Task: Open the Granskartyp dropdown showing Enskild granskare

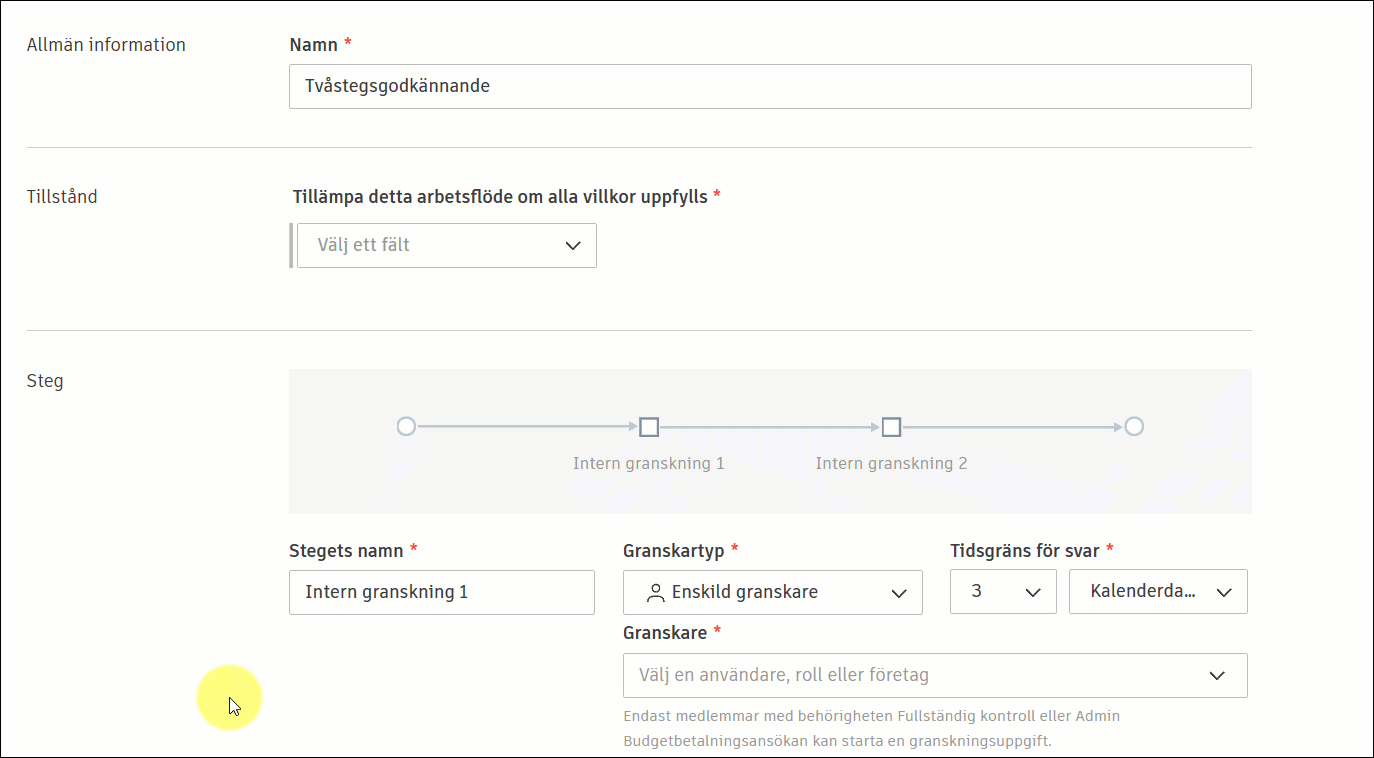Action: 773,592
